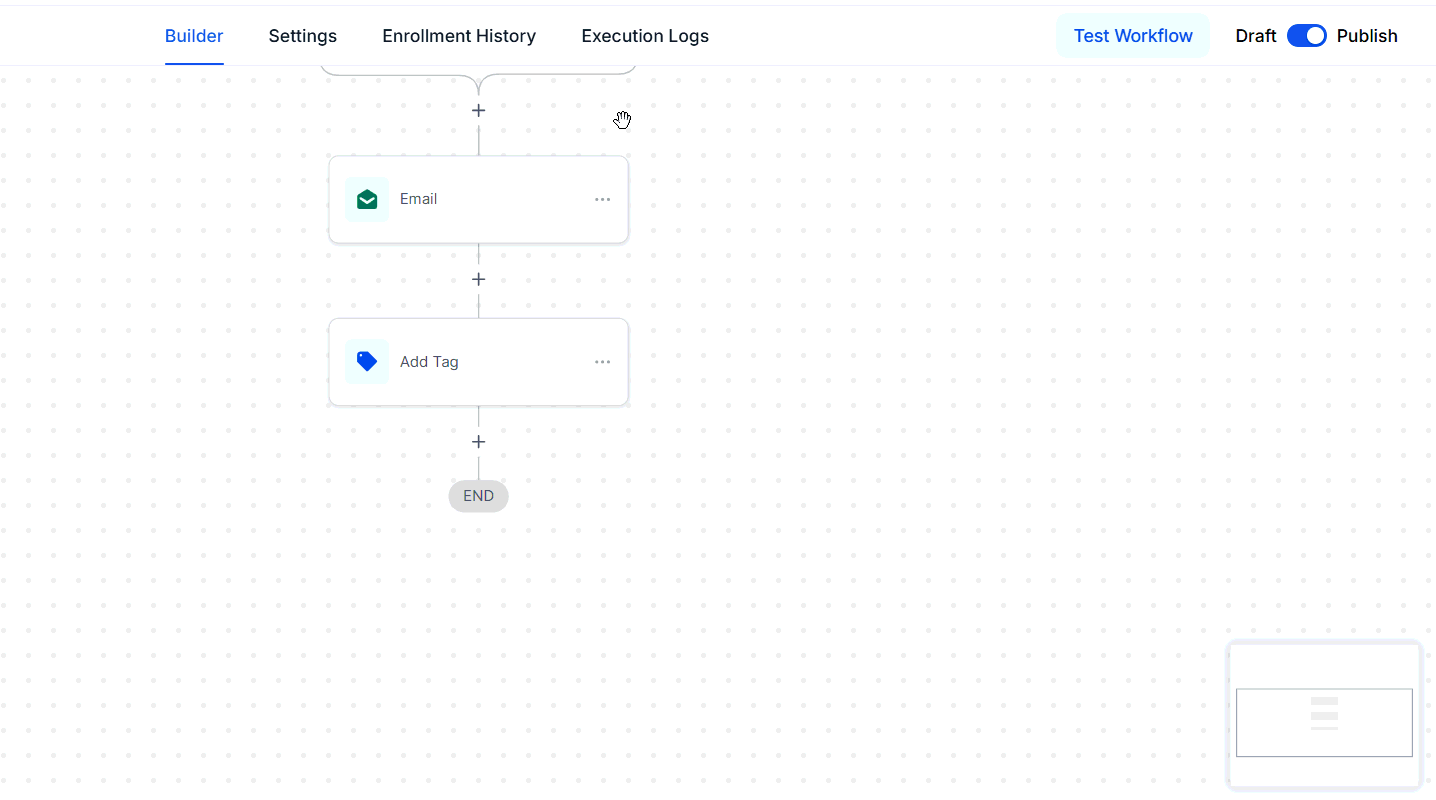The height and width of the screenshot is (800, 1436).
Task: Click the green envelope icon on the Email step
Action: coord(367,200)
